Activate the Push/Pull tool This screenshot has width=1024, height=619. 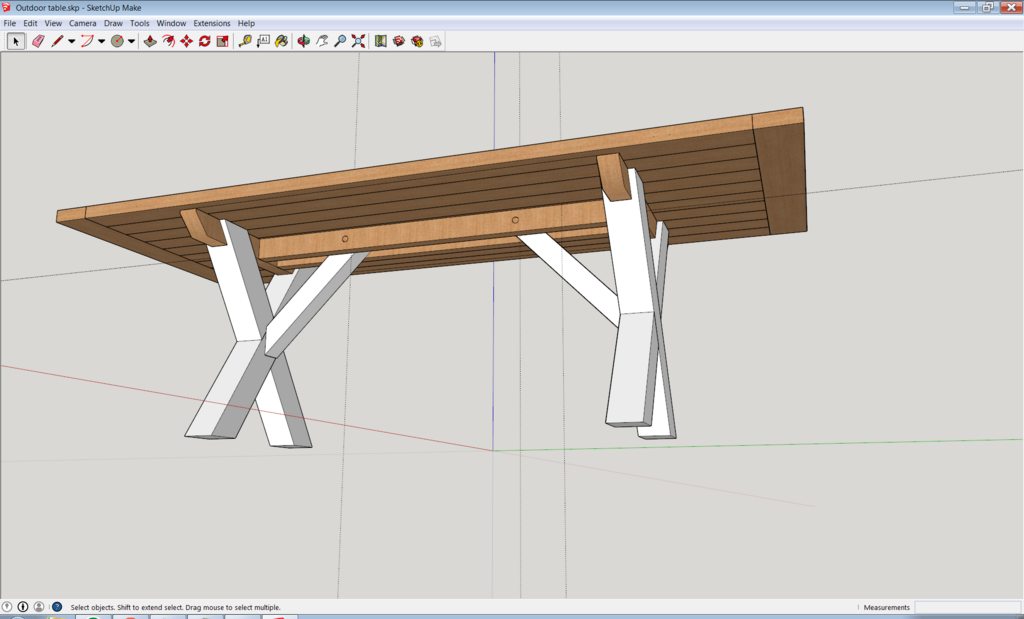[150, 41]
